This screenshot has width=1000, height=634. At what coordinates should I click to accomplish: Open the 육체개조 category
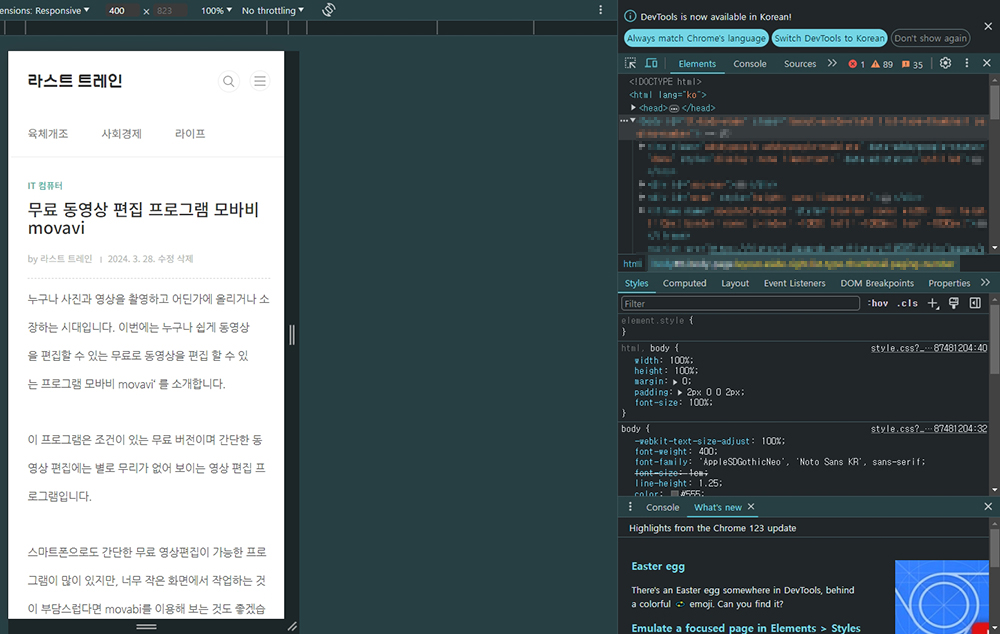(x=48, y=134)
